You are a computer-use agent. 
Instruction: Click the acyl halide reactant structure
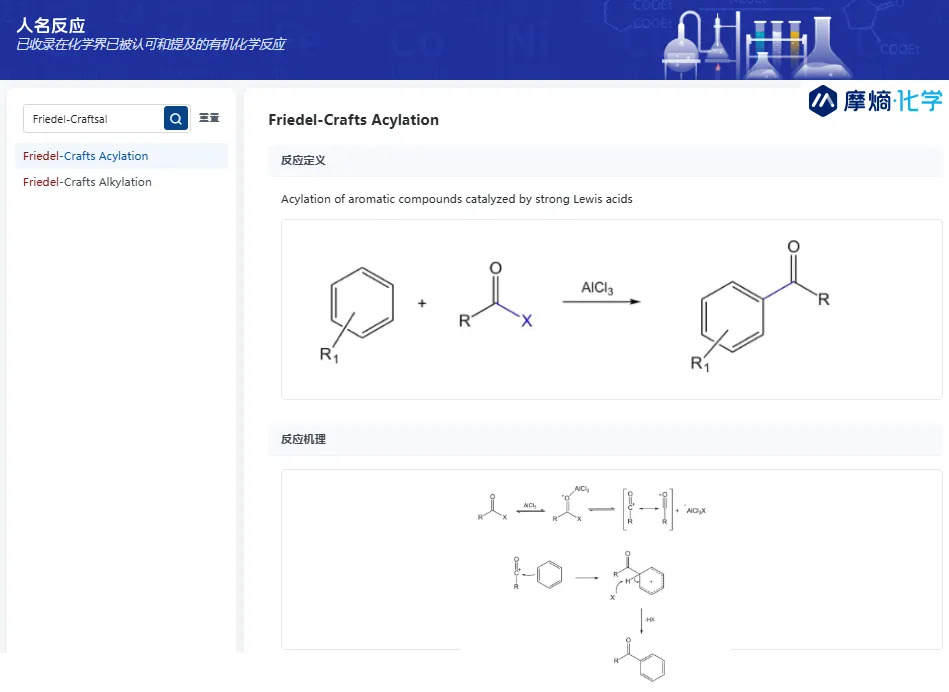496,299
